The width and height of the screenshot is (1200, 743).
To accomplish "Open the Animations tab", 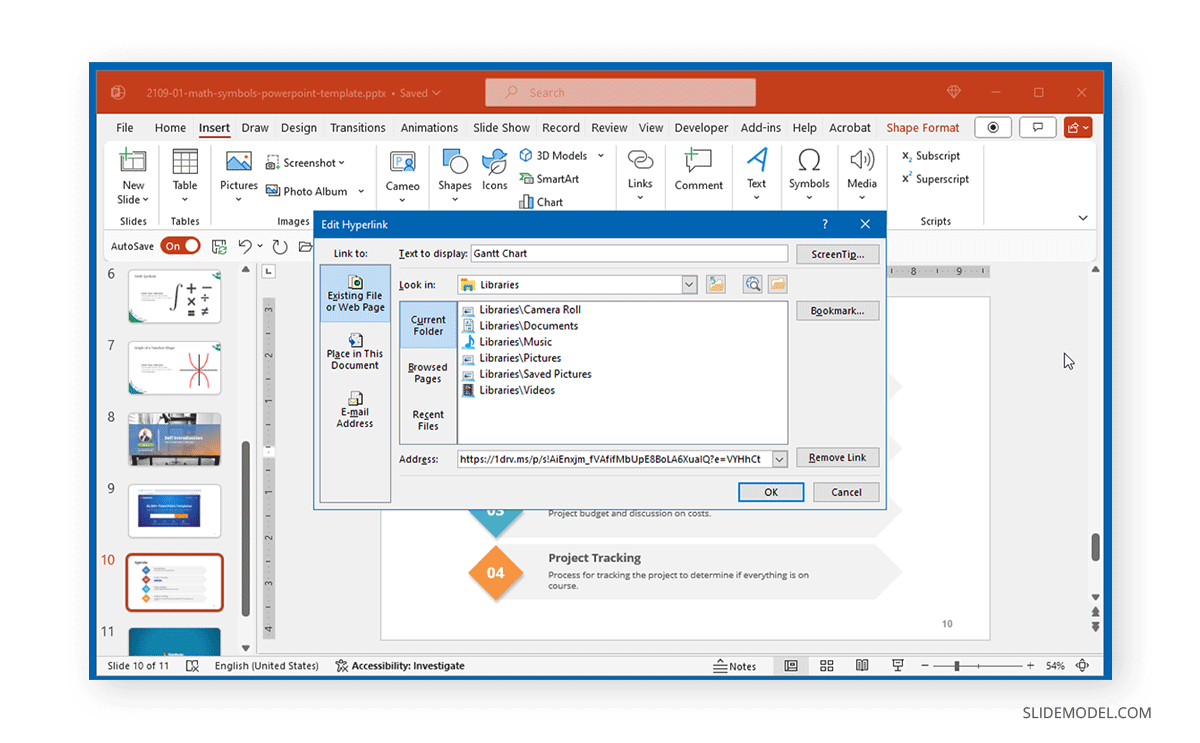I will tap(429, 128).
